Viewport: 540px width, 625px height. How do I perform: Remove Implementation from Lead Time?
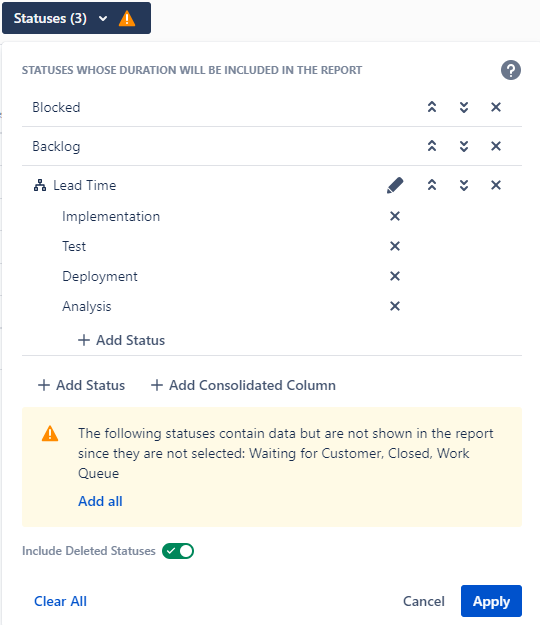point(395,216)
